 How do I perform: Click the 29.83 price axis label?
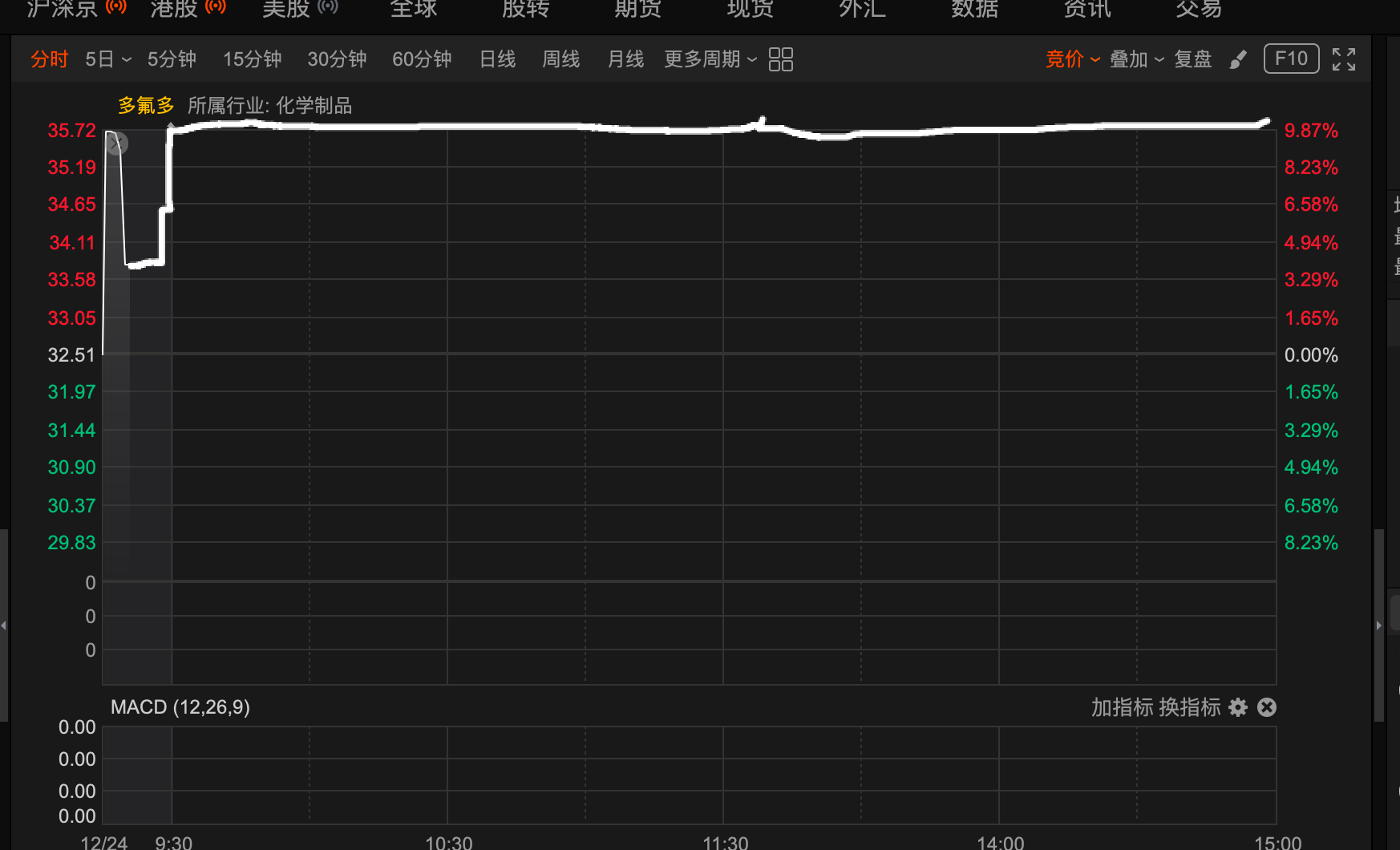pyautogui.click(x=71, y=543)
